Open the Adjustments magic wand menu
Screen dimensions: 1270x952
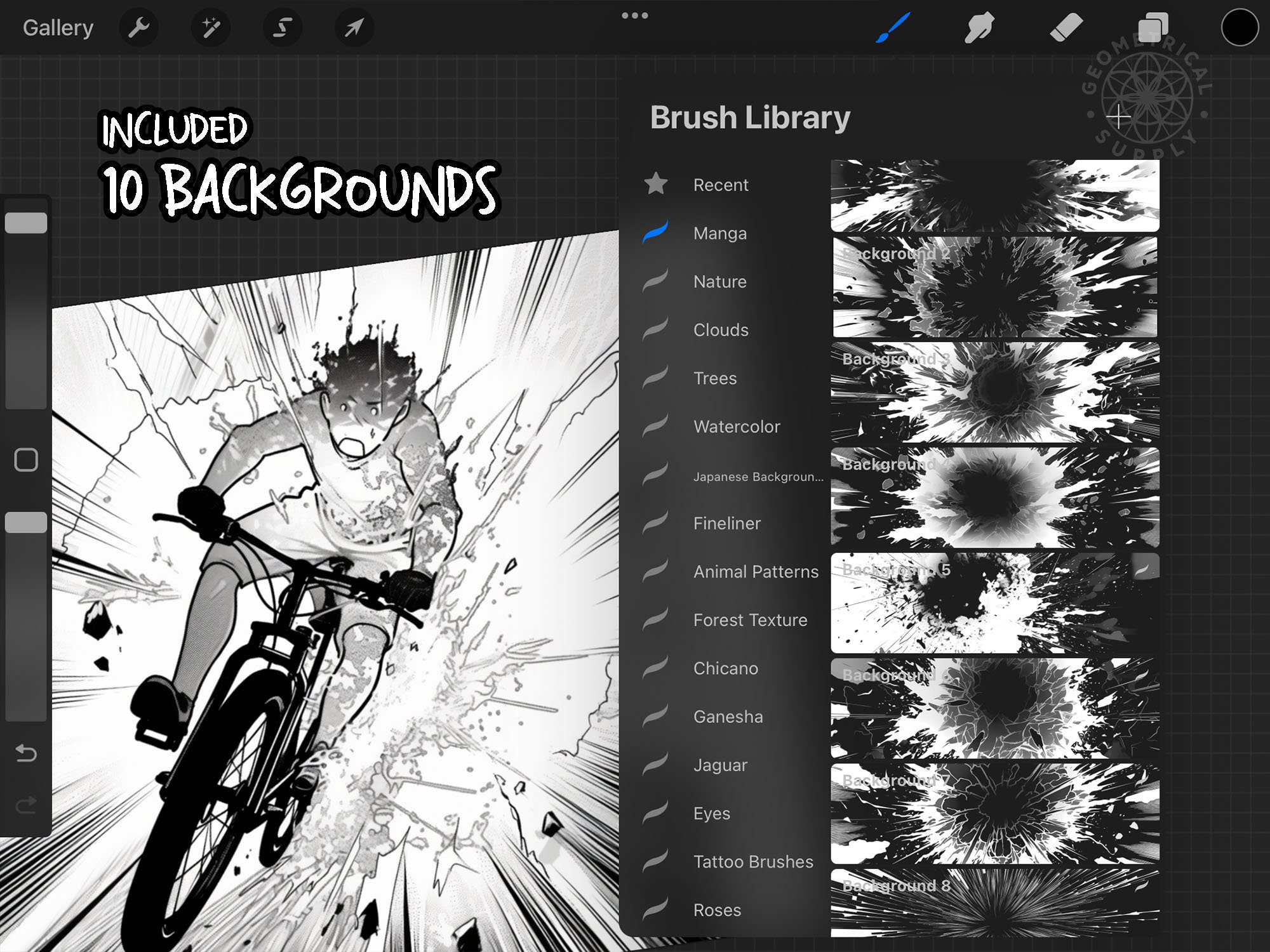[210, 28]
